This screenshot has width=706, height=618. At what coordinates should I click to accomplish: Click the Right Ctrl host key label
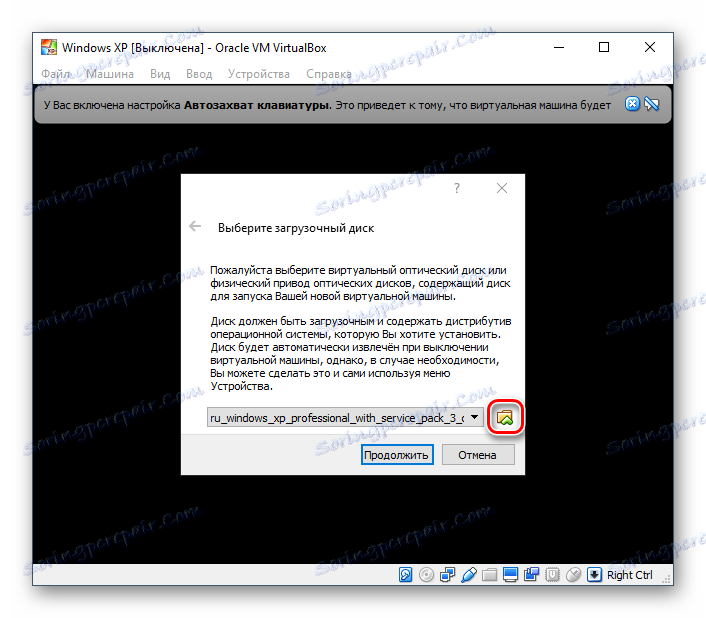coord(629,575)
